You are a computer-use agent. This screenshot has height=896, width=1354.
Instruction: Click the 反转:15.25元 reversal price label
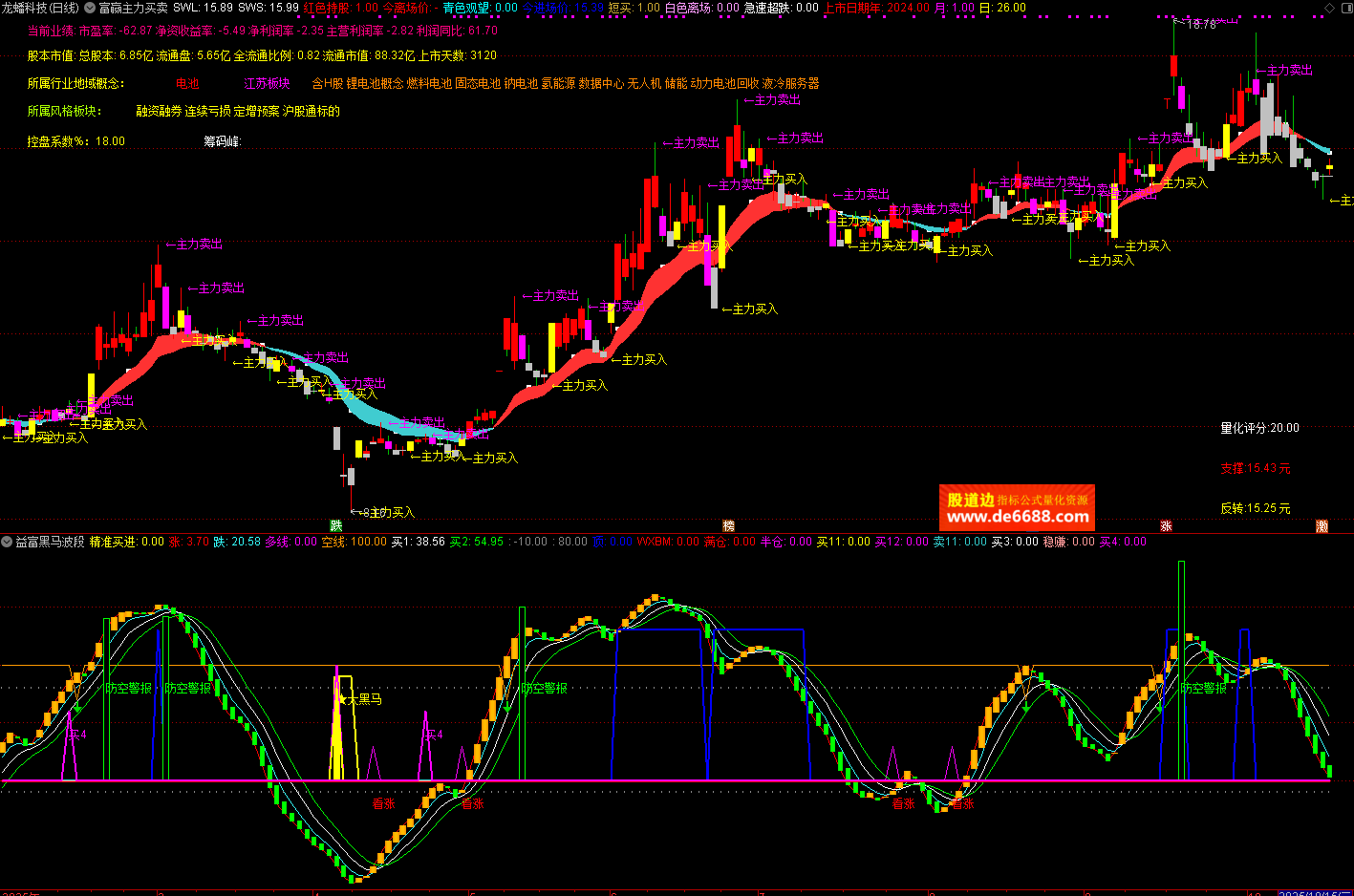coord(1255,508)
